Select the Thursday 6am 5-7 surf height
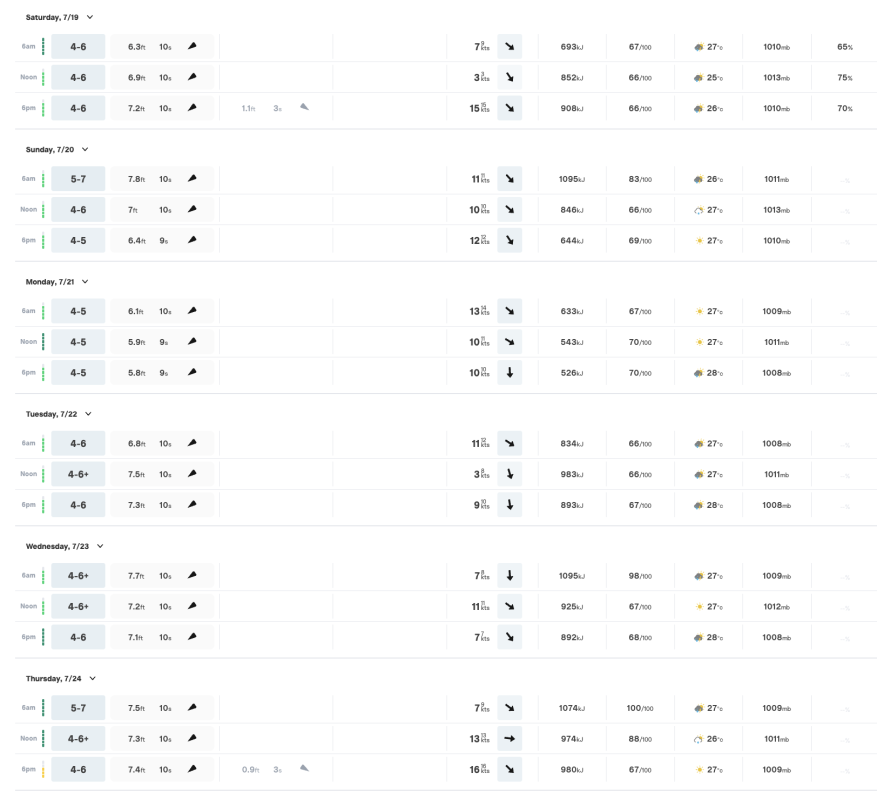 point(78,708)
